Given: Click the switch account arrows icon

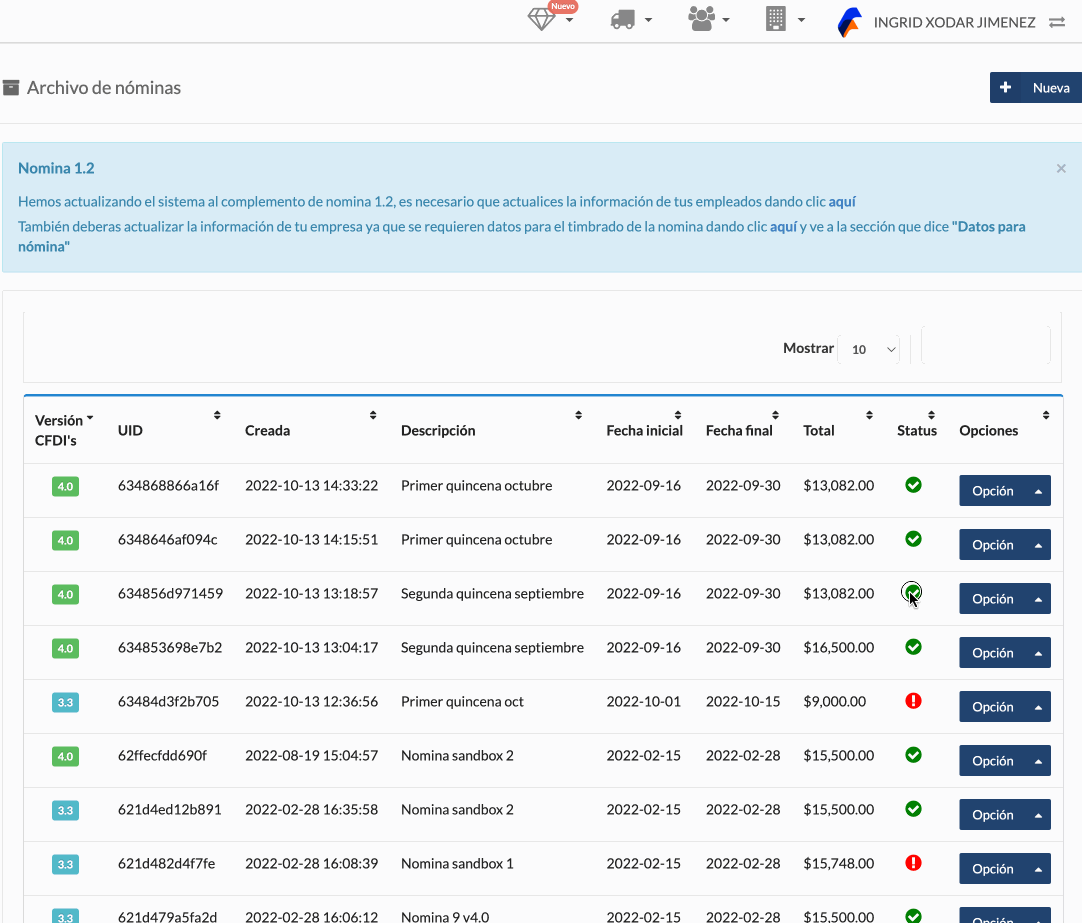Looking at the screenshot, I should click(1056, 23).
